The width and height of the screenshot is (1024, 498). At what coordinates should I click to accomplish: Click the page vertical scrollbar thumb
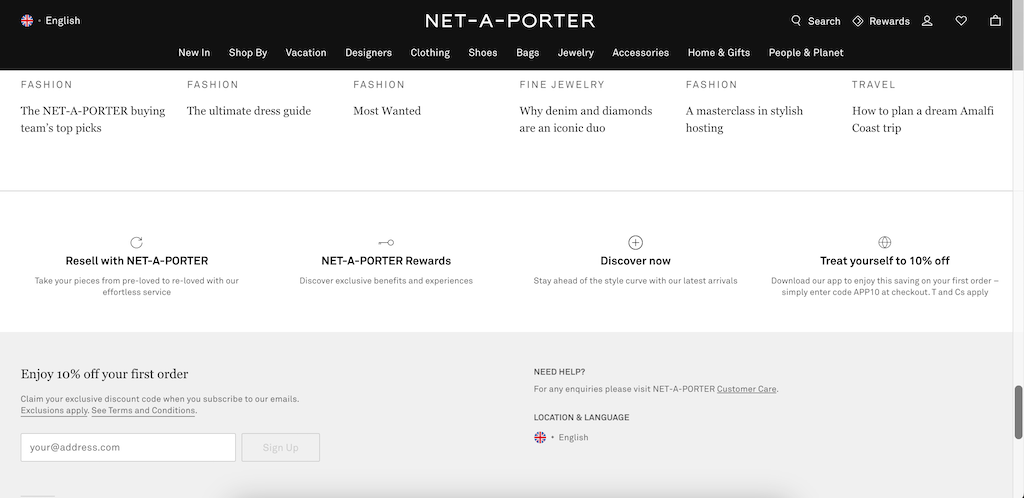click(x=1018, y=412)
